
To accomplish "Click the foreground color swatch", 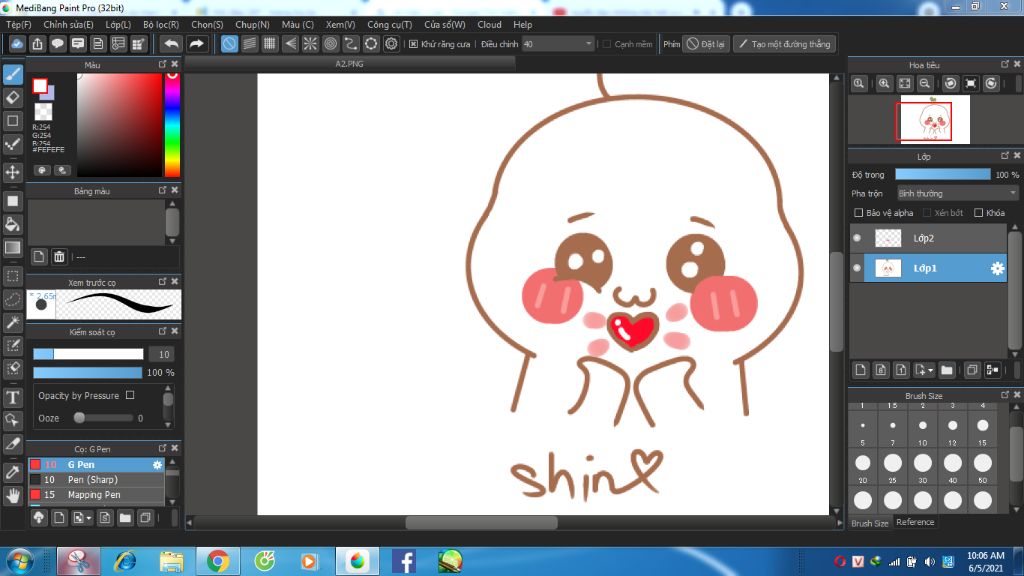I will tap(40, 86).
